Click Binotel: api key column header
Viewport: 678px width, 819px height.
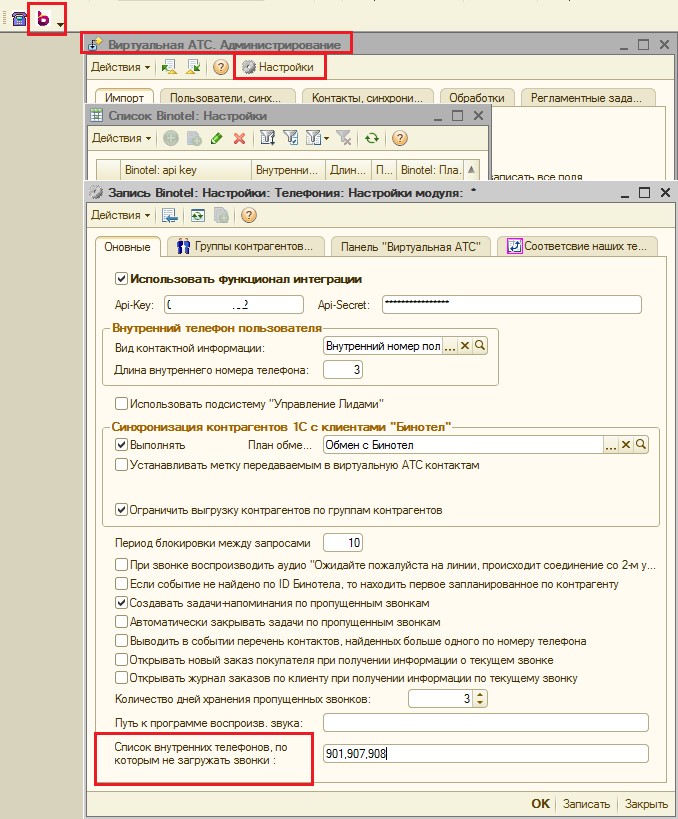[x=186, y=170]
